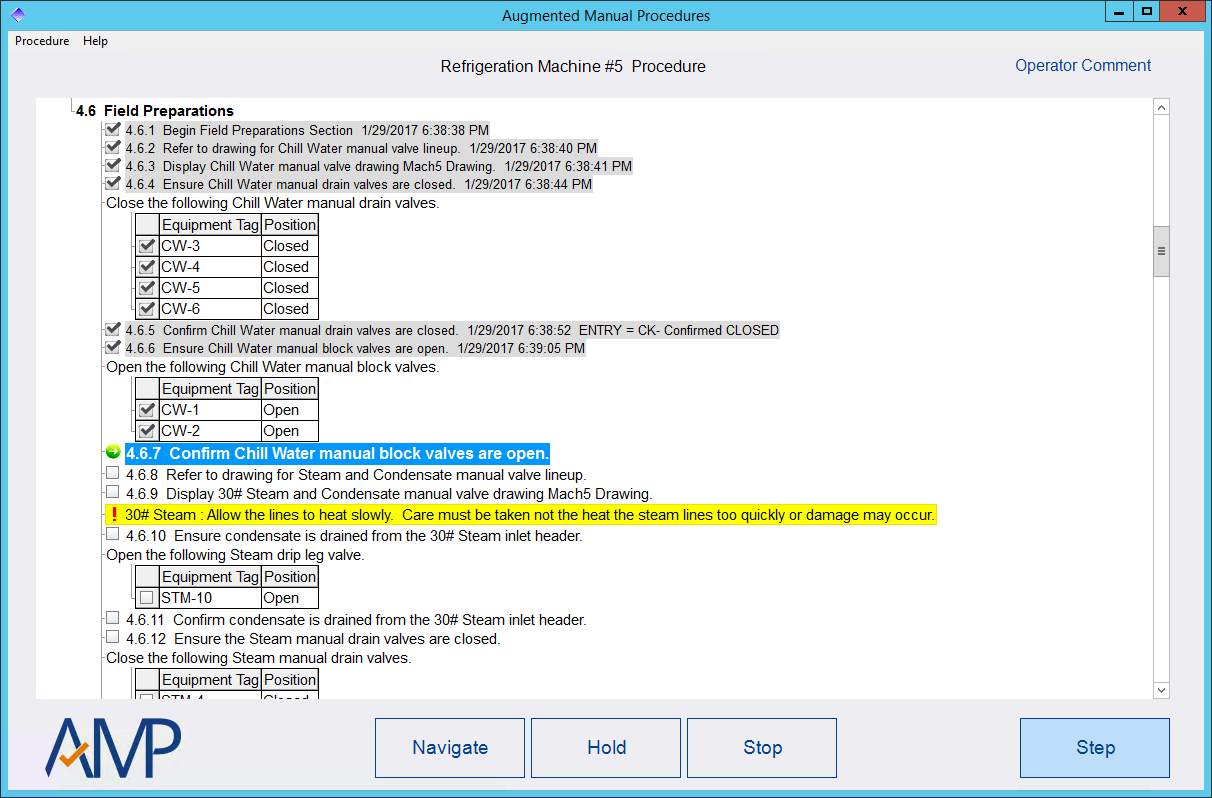Check the checkbox for step 4.6.10

coord(112,533)
